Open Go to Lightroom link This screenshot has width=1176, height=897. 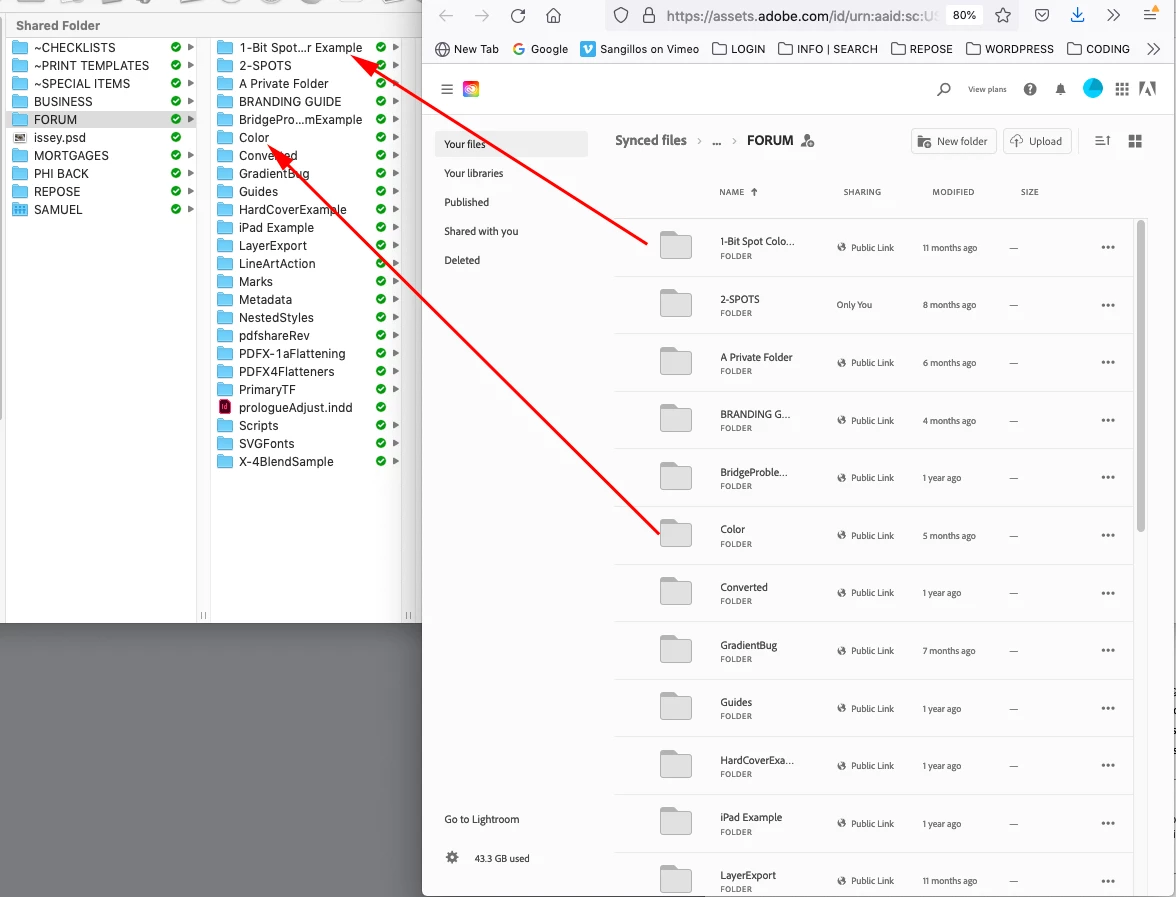(x=482, y=819)
